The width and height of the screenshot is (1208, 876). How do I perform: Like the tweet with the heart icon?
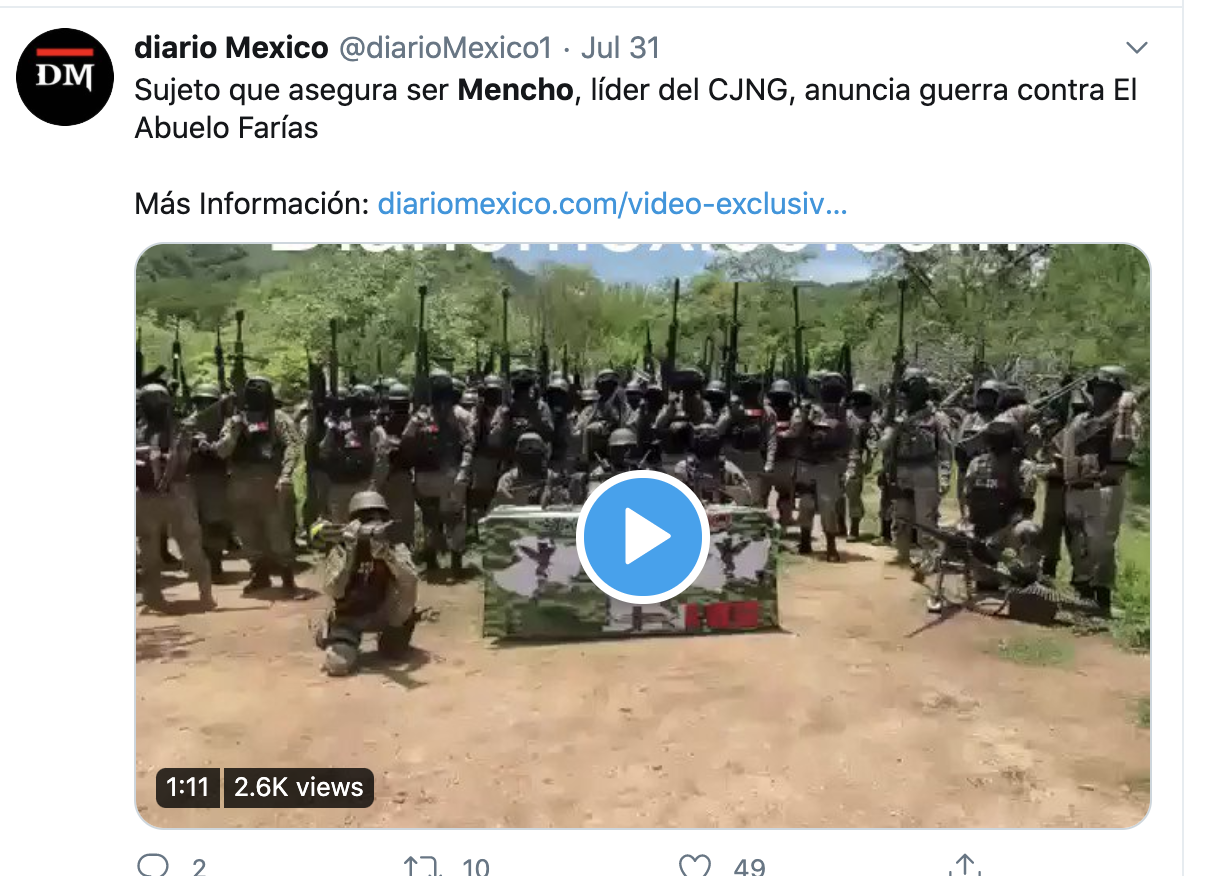(x=694, y=866)
